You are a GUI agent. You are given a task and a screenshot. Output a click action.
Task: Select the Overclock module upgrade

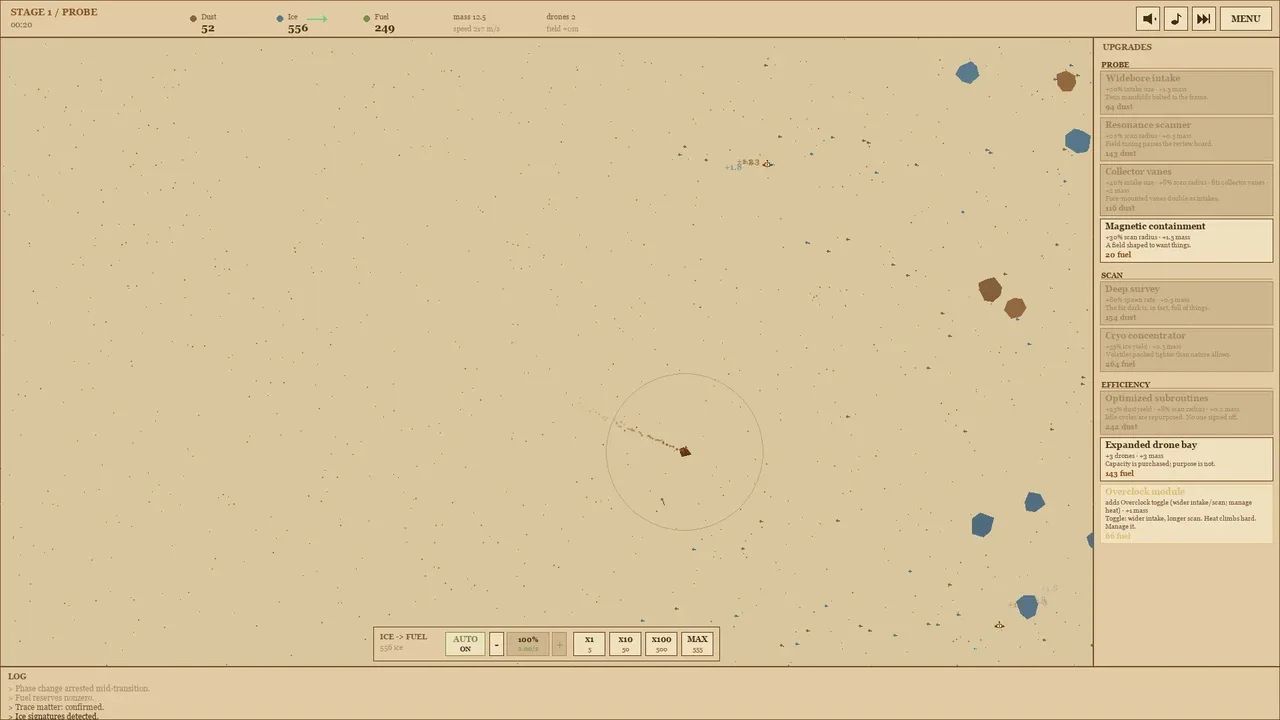[x=1187, y=514]
